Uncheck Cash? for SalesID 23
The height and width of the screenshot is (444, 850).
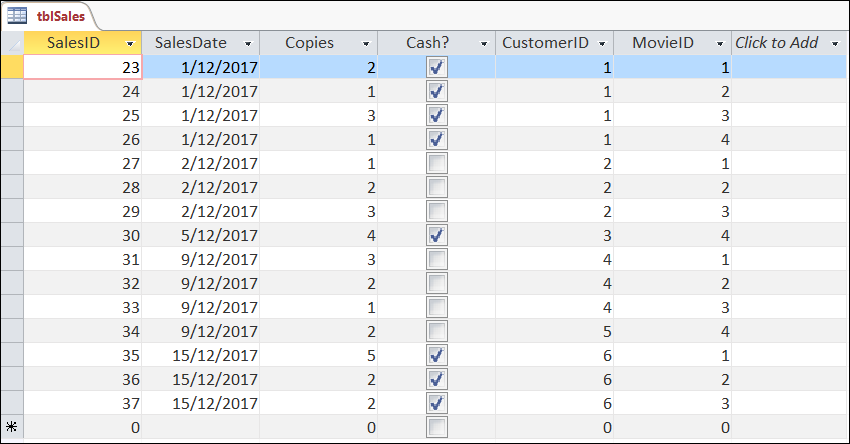point(436,67)
